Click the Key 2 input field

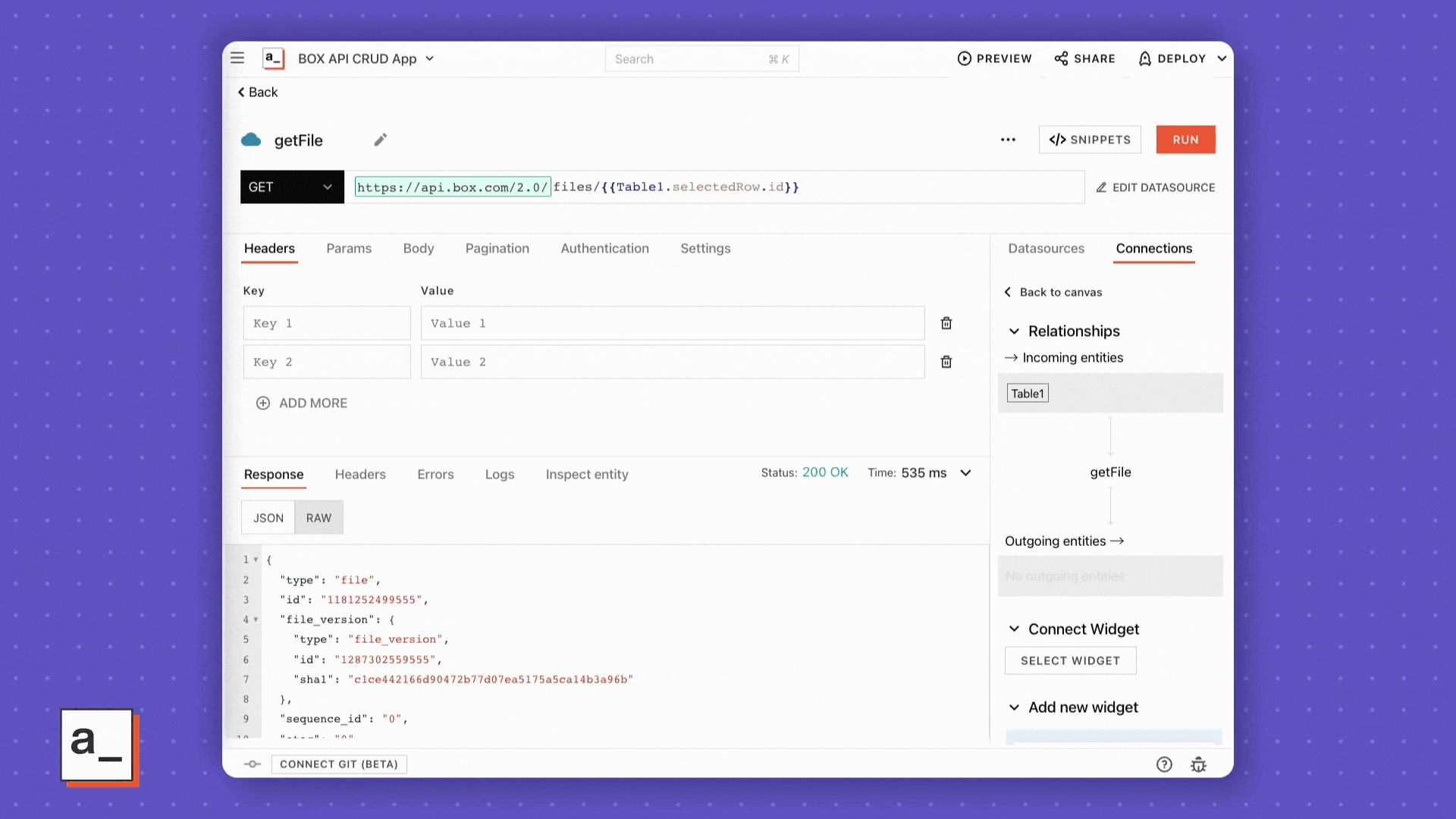coord(327,362)
